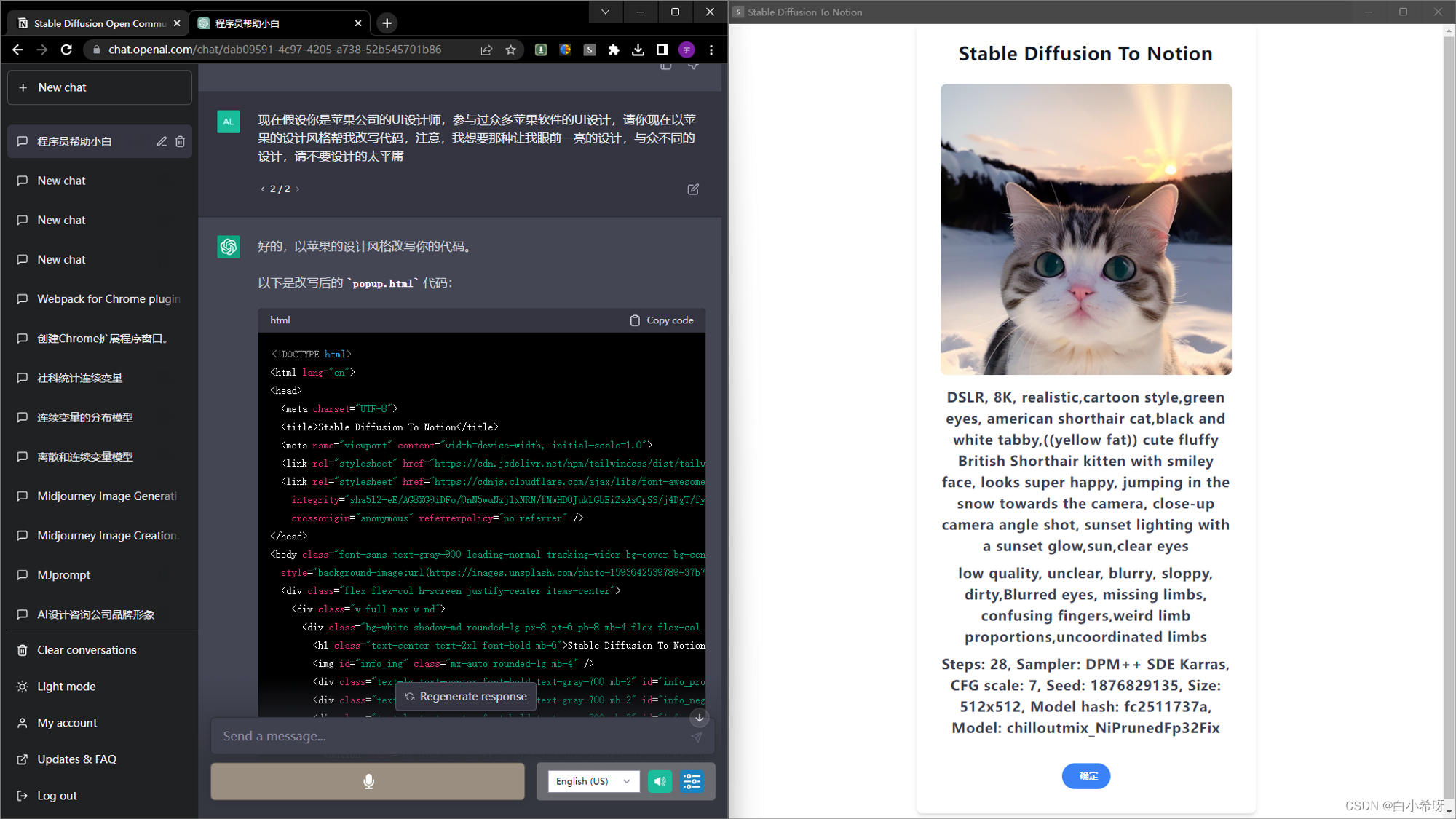
Task: Open Chrome three-dot menu
Action: [x=711, y=50]
